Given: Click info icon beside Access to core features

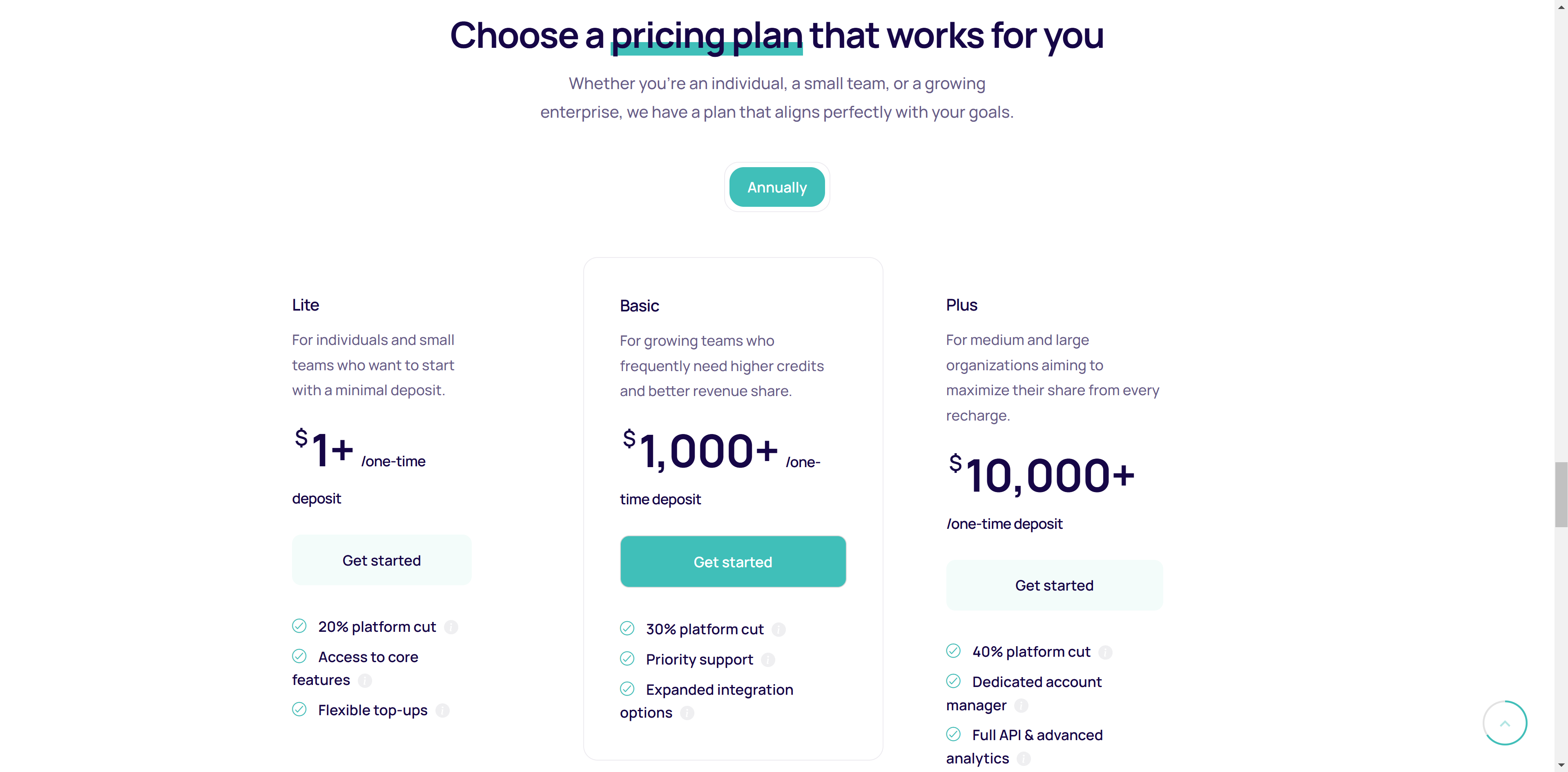Looking at the screenshot, I should 365,681.
